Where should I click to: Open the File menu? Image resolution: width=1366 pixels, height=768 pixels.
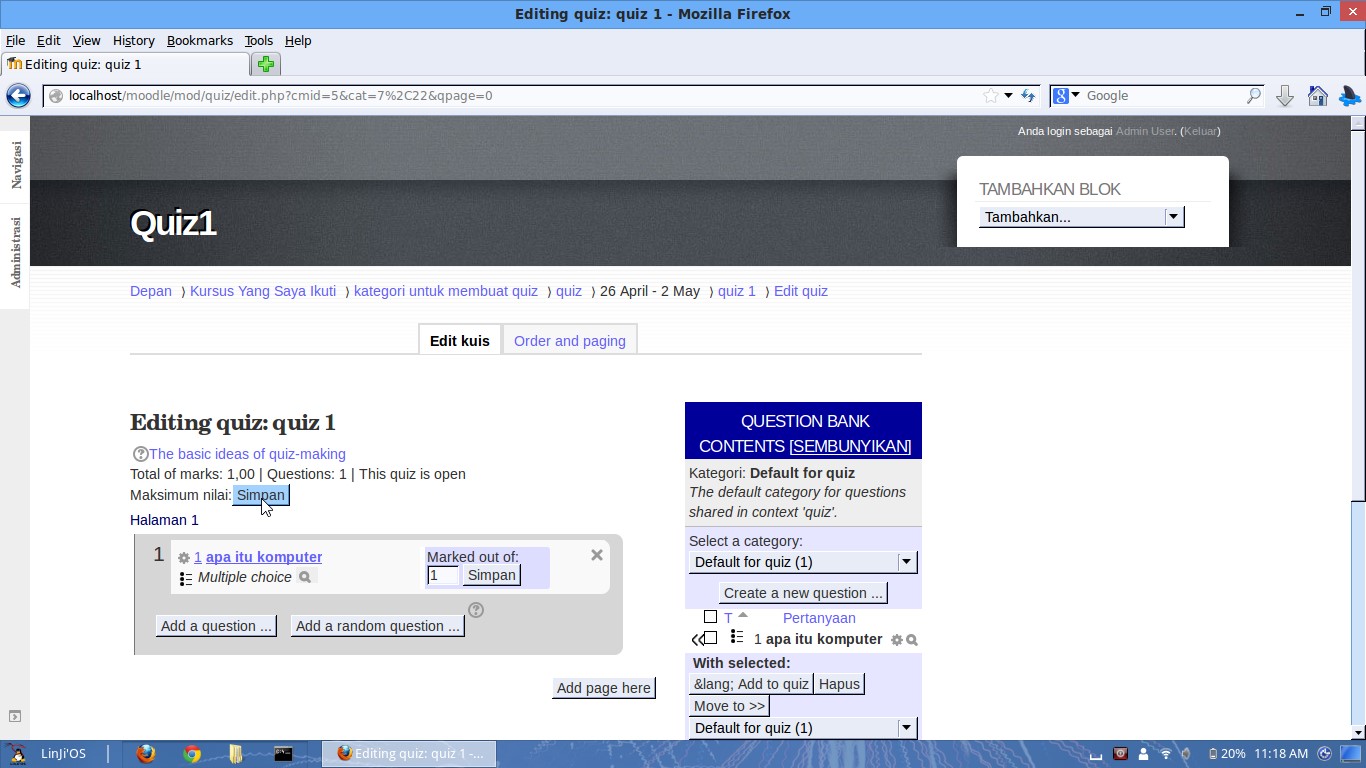pyautogui.click(x=15, y=41)
